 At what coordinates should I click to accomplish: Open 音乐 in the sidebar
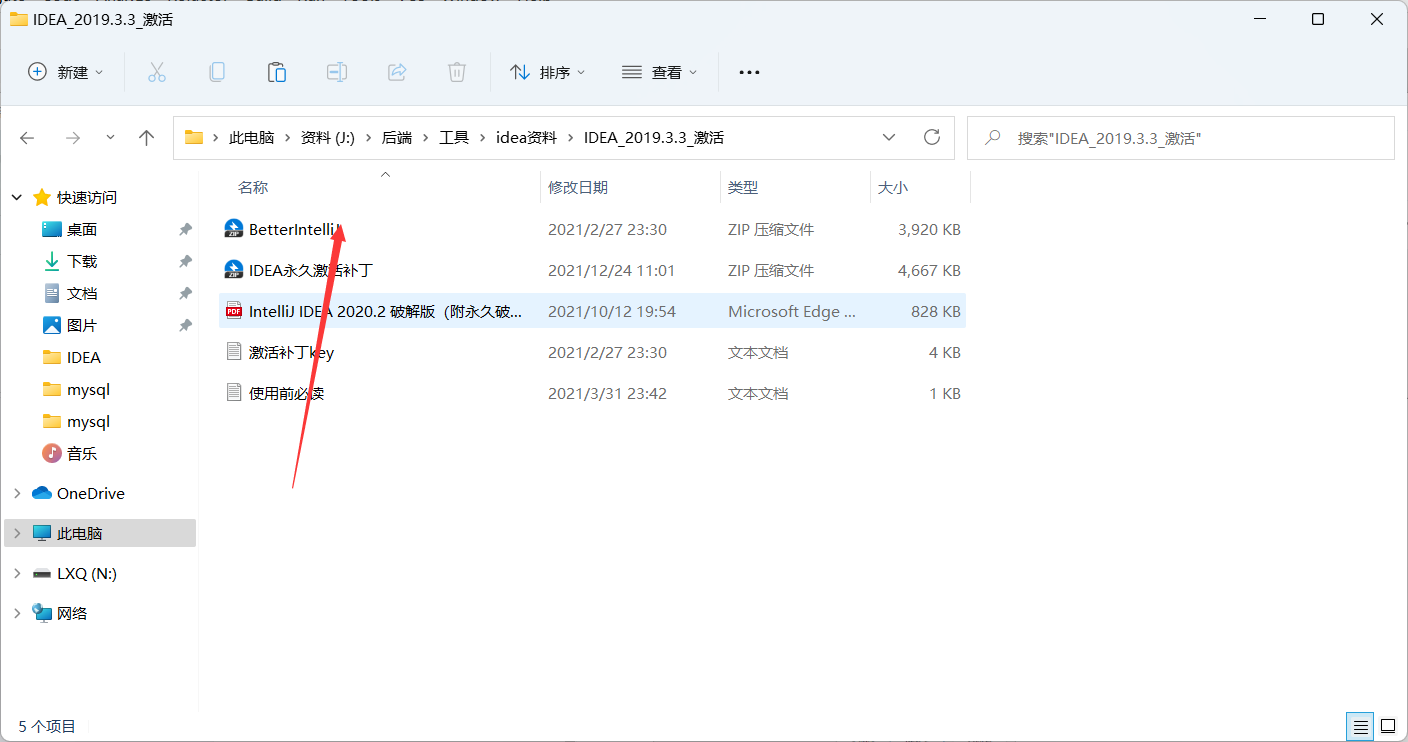pos(82,454)
